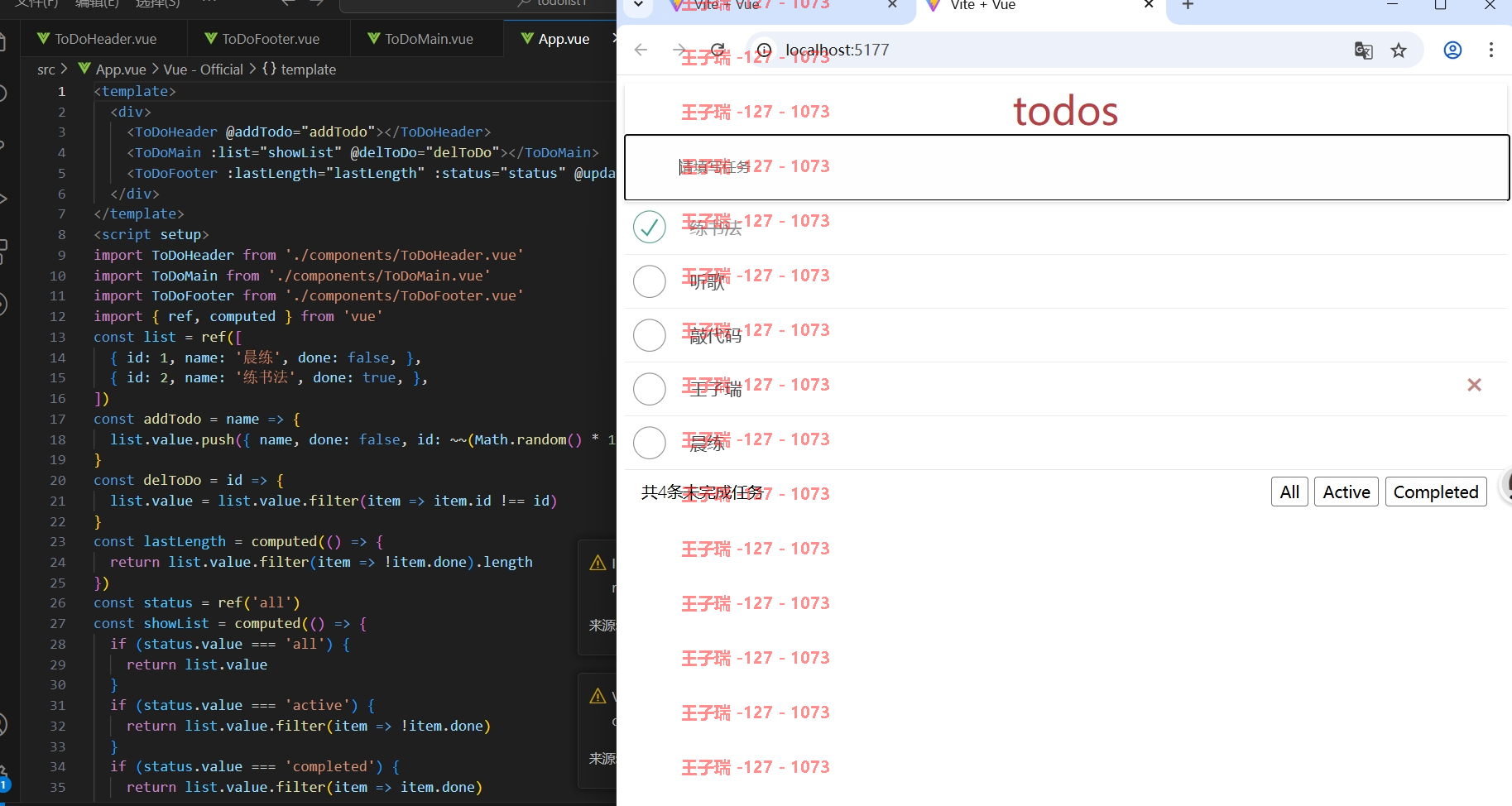Delete the 王子瑞 todo with the X
The image size is (1512, 806).
(x=1474, y=385)
